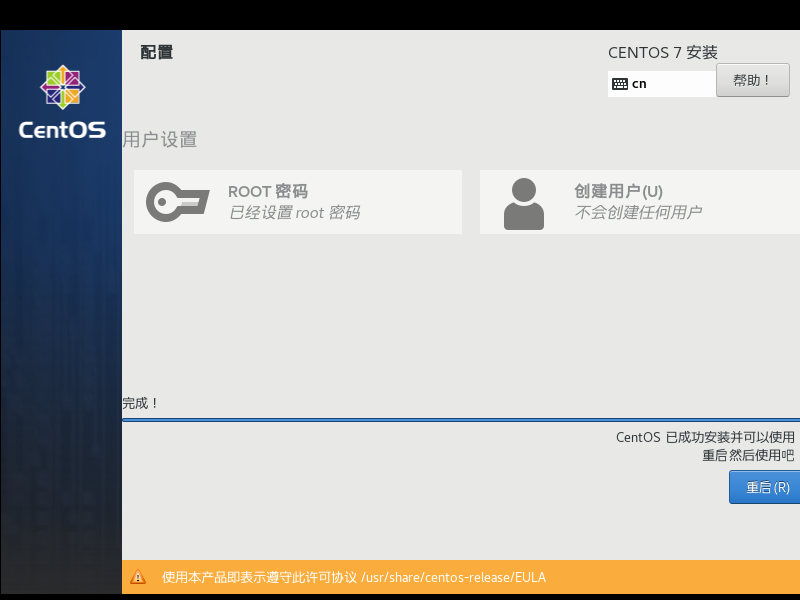Open the 创建用户(U) settings tile

[640, 201]
